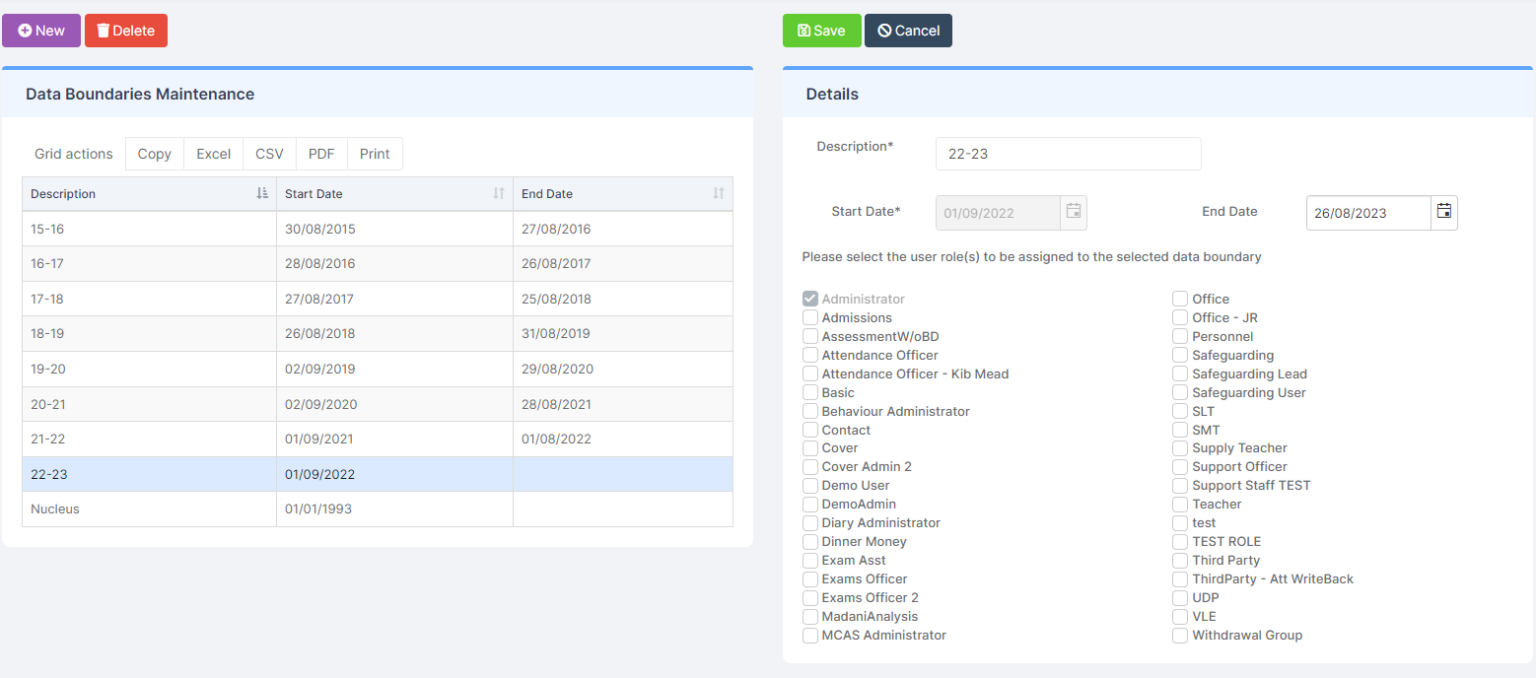Export the grid as CSV
Screen dimensions: 1536x678
(x=268, y=153)
